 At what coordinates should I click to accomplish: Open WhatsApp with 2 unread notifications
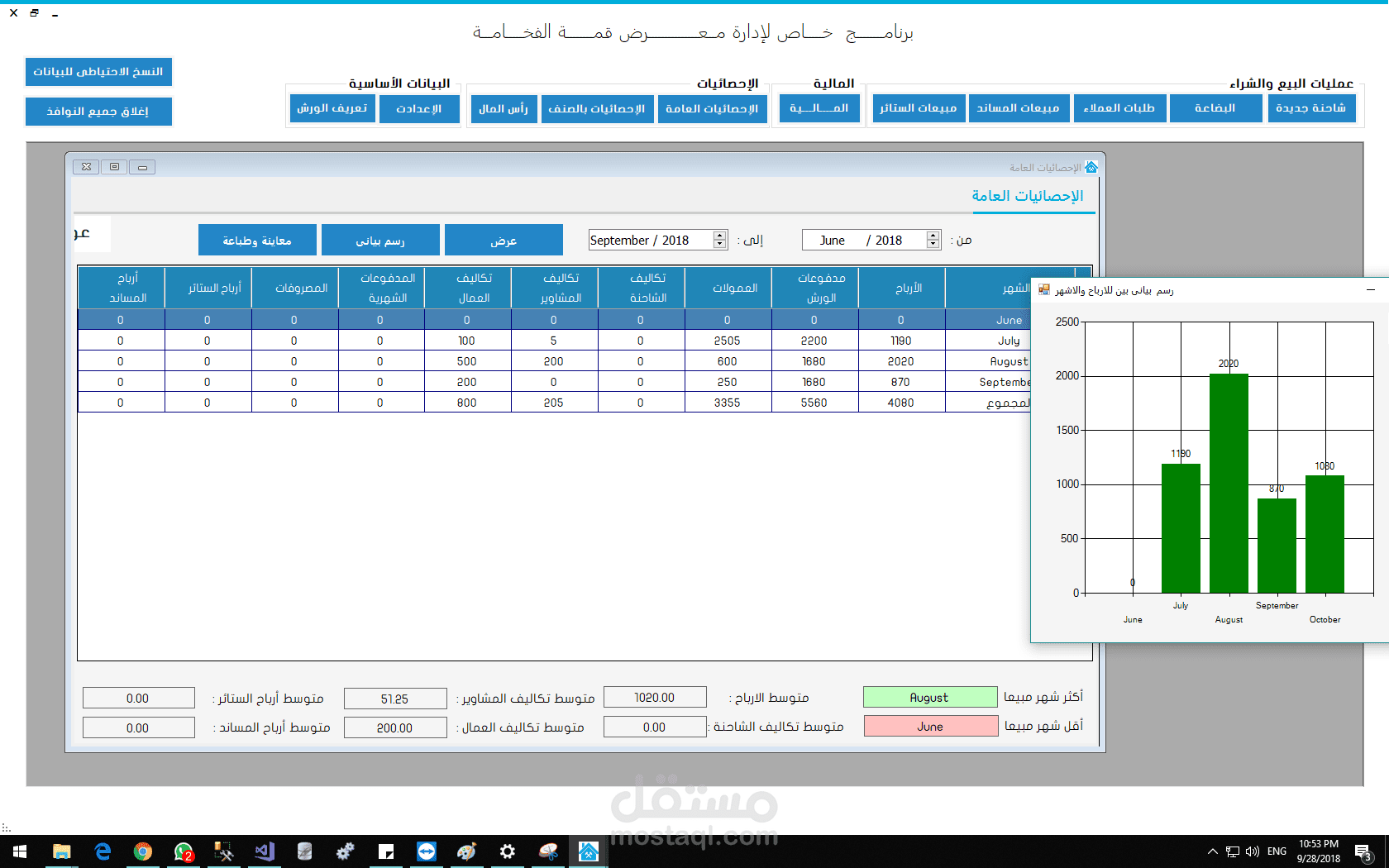(184, 851)
